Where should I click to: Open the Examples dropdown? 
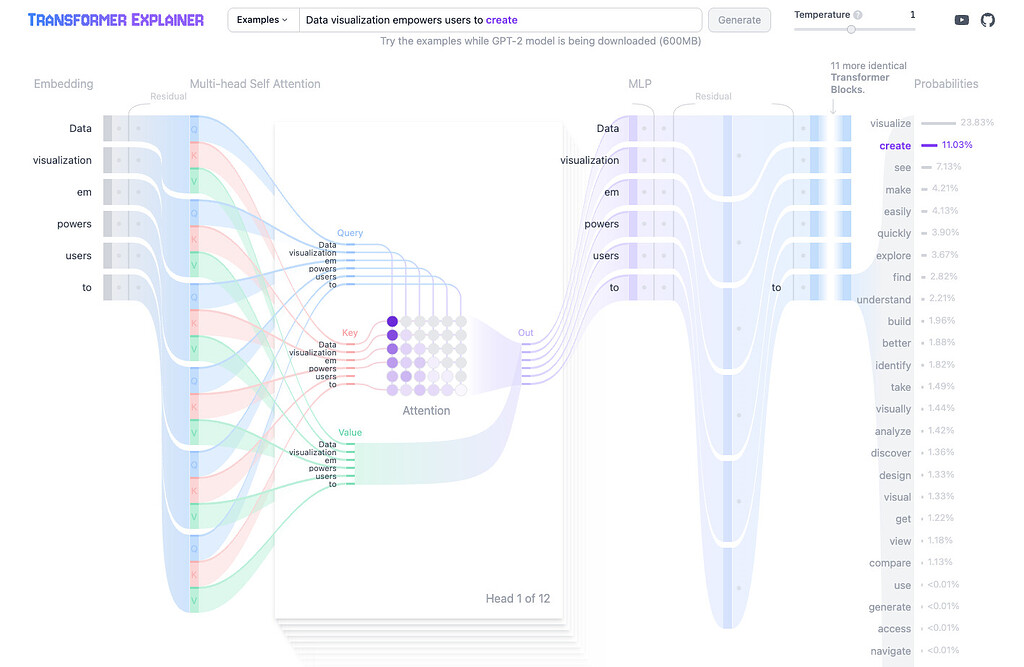pyautogui.click(x=263, y=20)
